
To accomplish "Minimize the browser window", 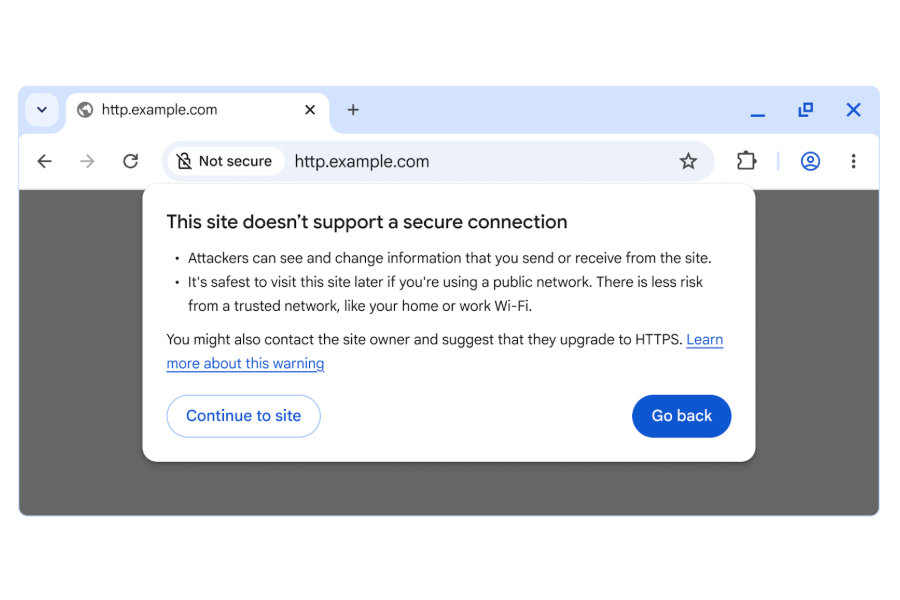I will pyautogui.click(x=757, y=110).
